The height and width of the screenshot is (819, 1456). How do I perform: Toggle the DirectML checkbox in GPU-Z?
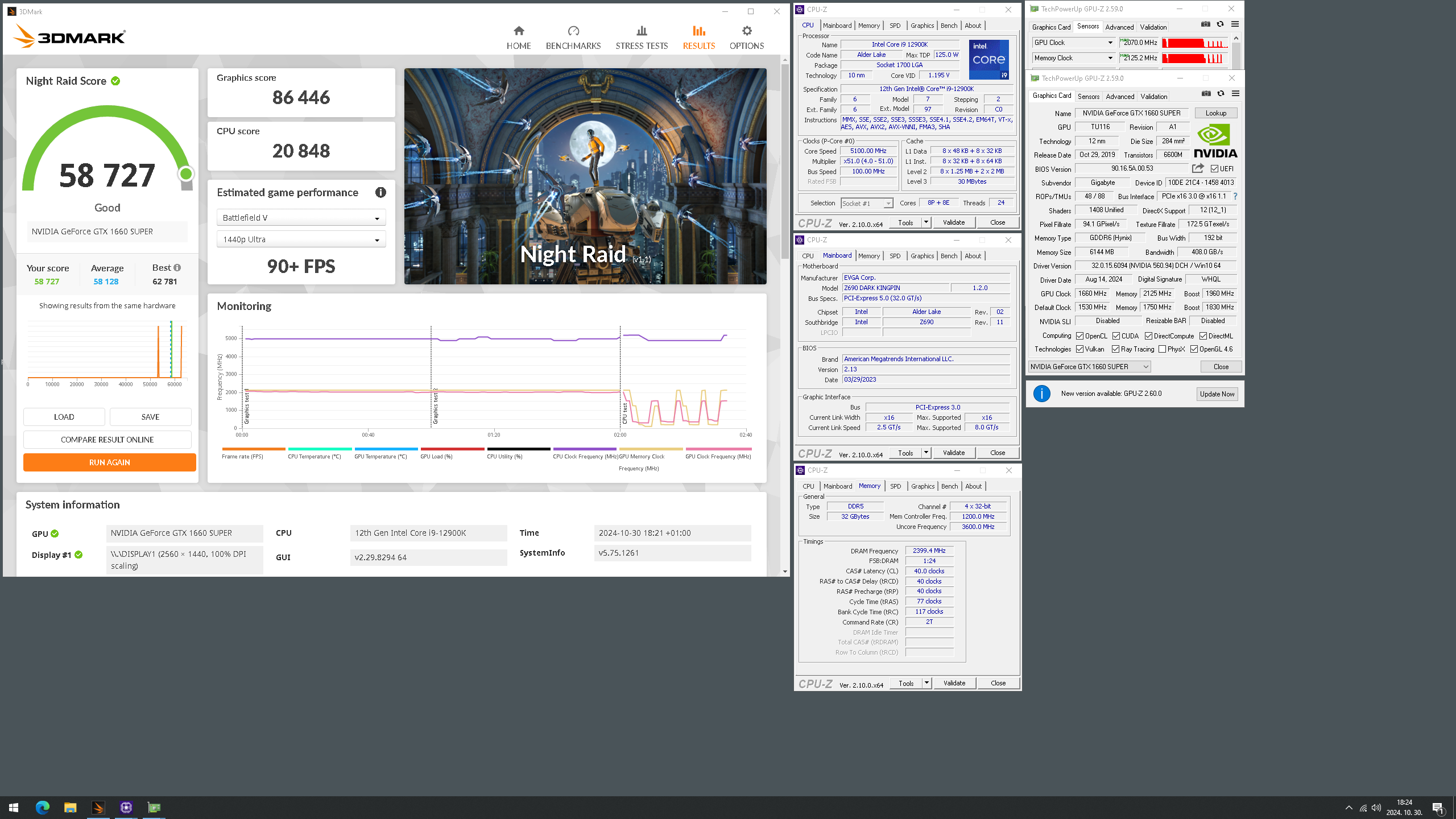tap(1203, 336)
